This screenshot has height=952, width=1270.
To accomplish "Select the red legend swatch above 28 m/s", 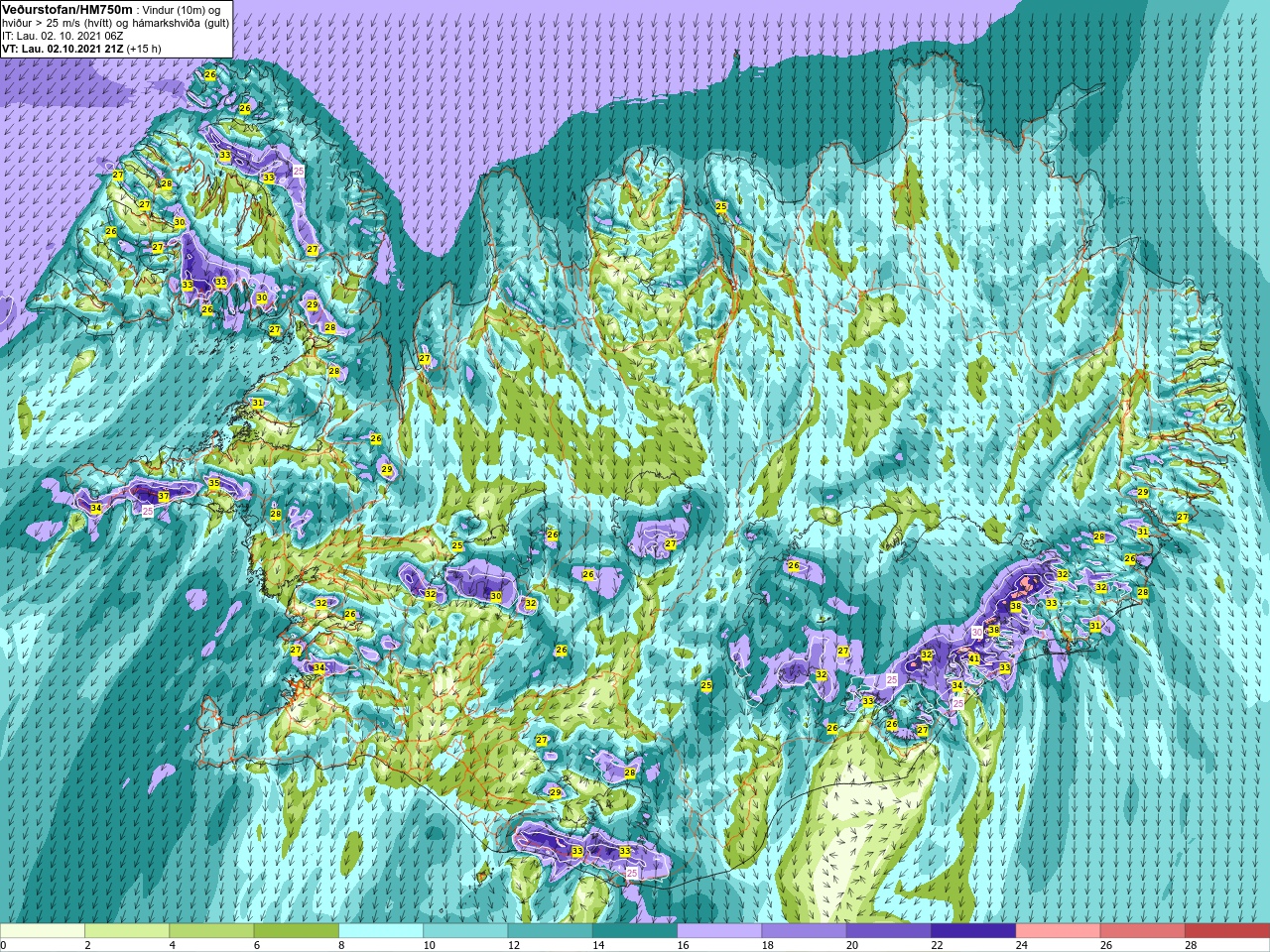I will (1227, 931).
